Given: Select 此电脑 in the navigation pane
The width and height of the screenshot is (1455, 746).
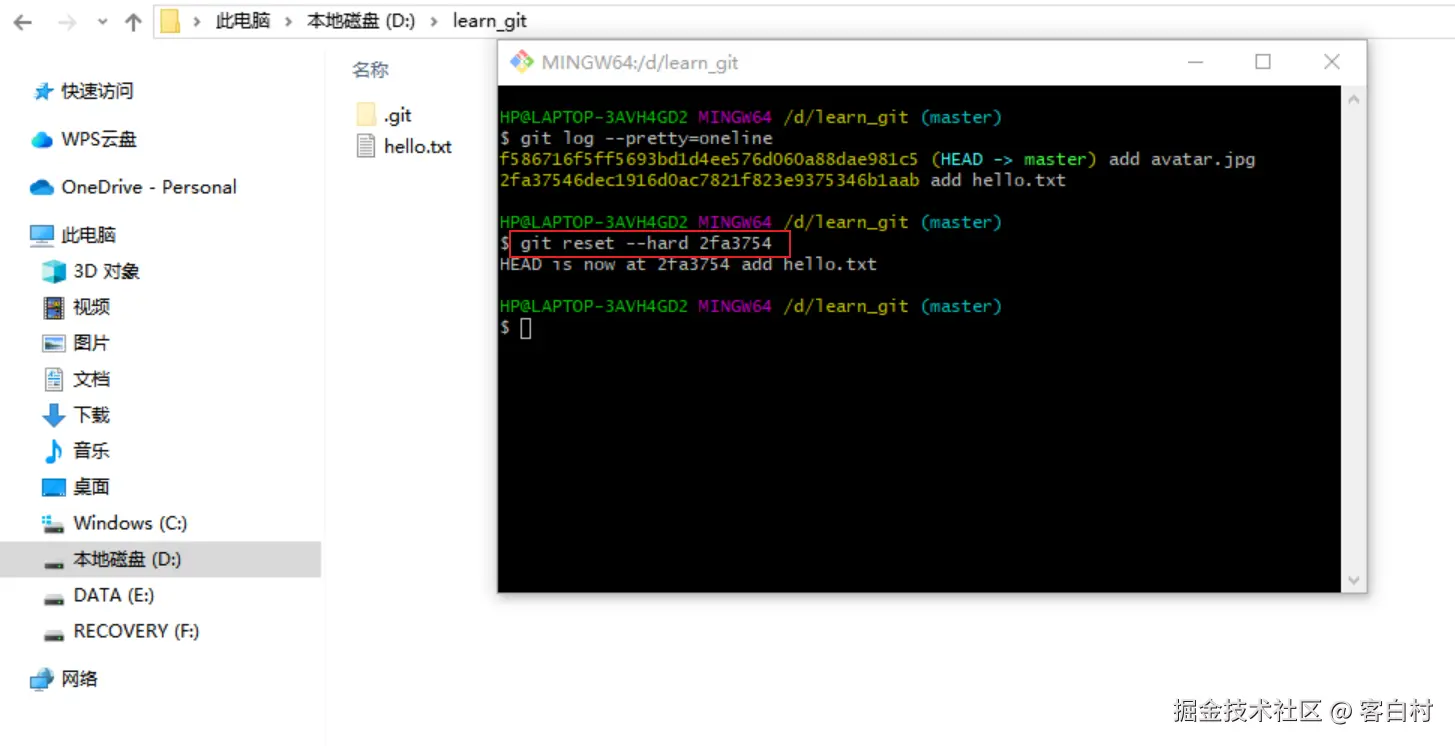Looking at the screenshot, I should [x=73, y=235].
